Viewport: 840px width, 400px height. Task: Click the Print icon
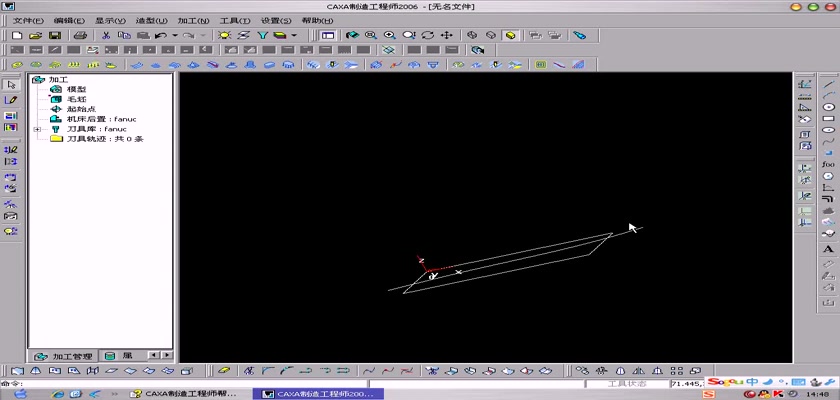click(x=80, y=35)
